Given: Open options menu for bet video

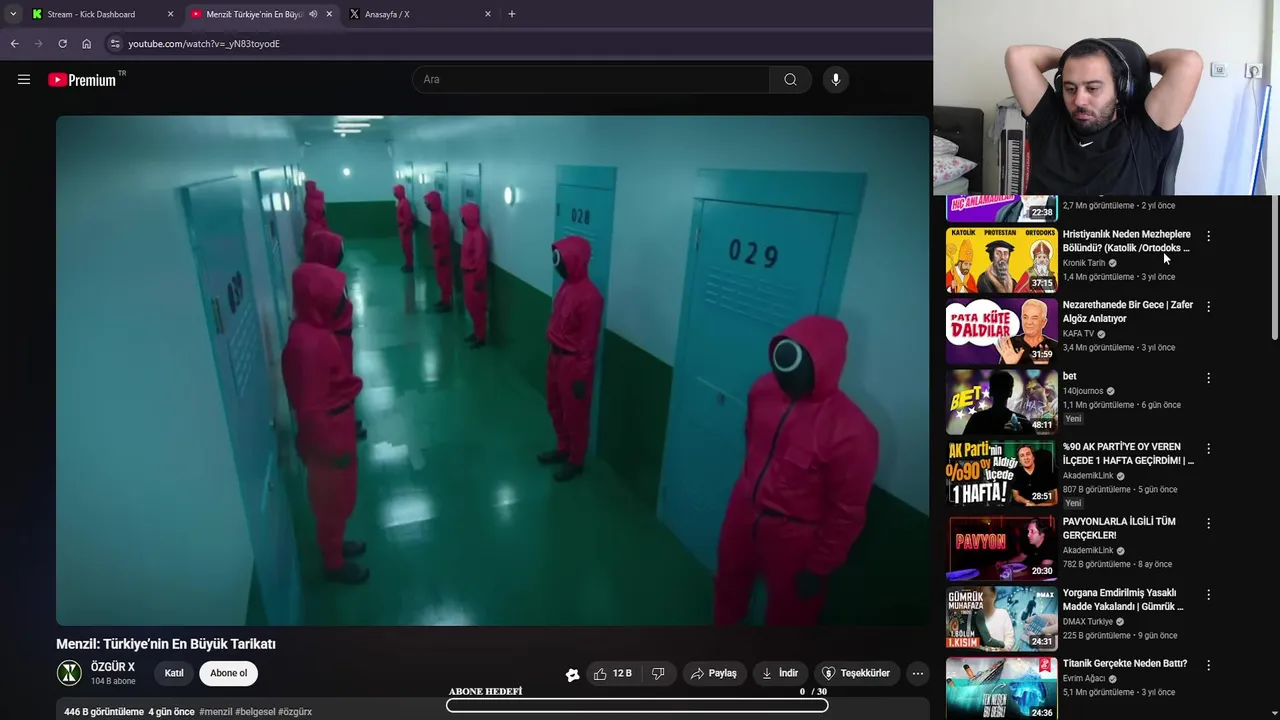Looking at the screenshot, I should 1208,378.
